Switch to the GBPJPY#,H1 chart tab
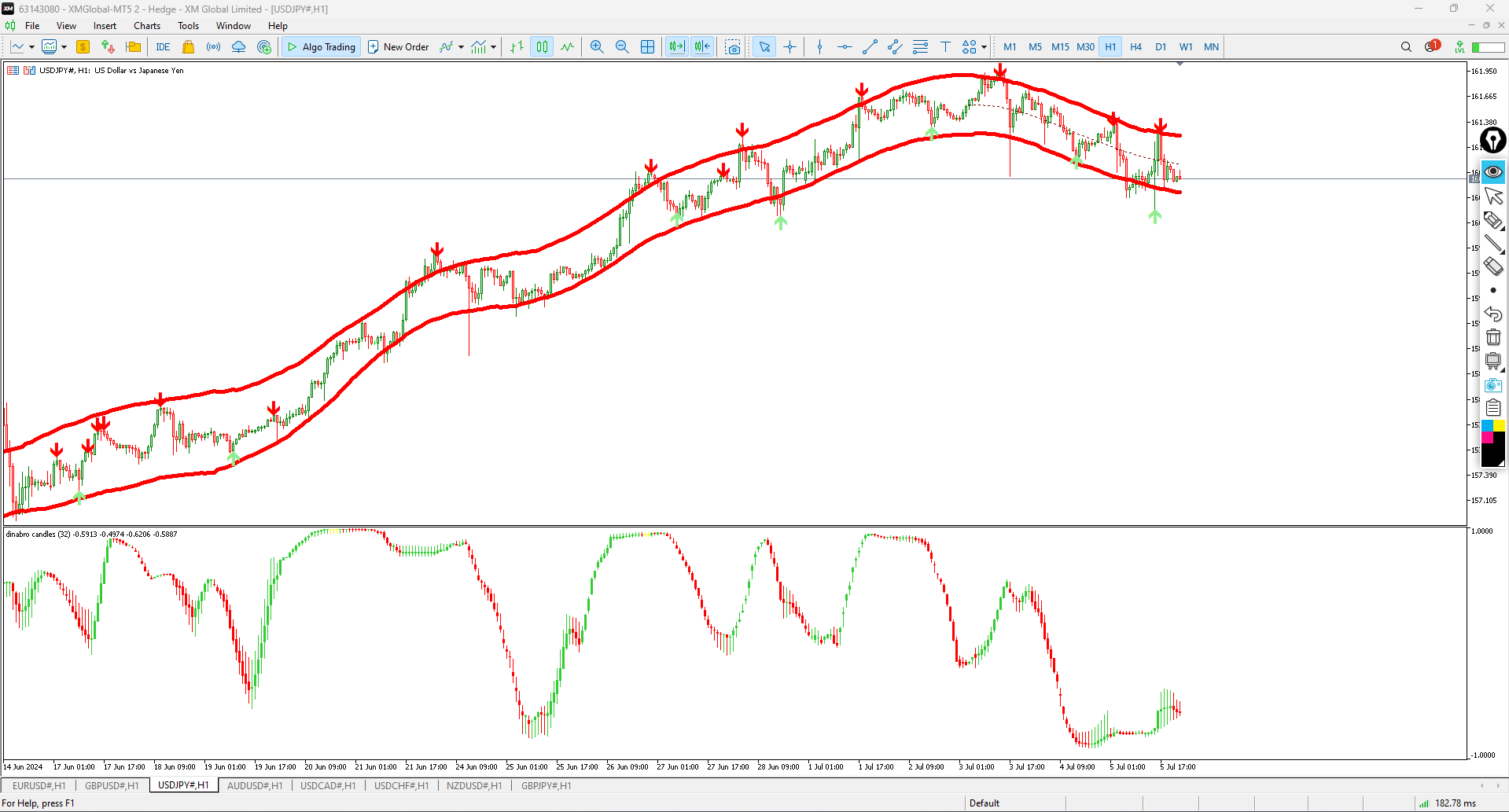The image size is (1509, 812). (x=546, y=785)
